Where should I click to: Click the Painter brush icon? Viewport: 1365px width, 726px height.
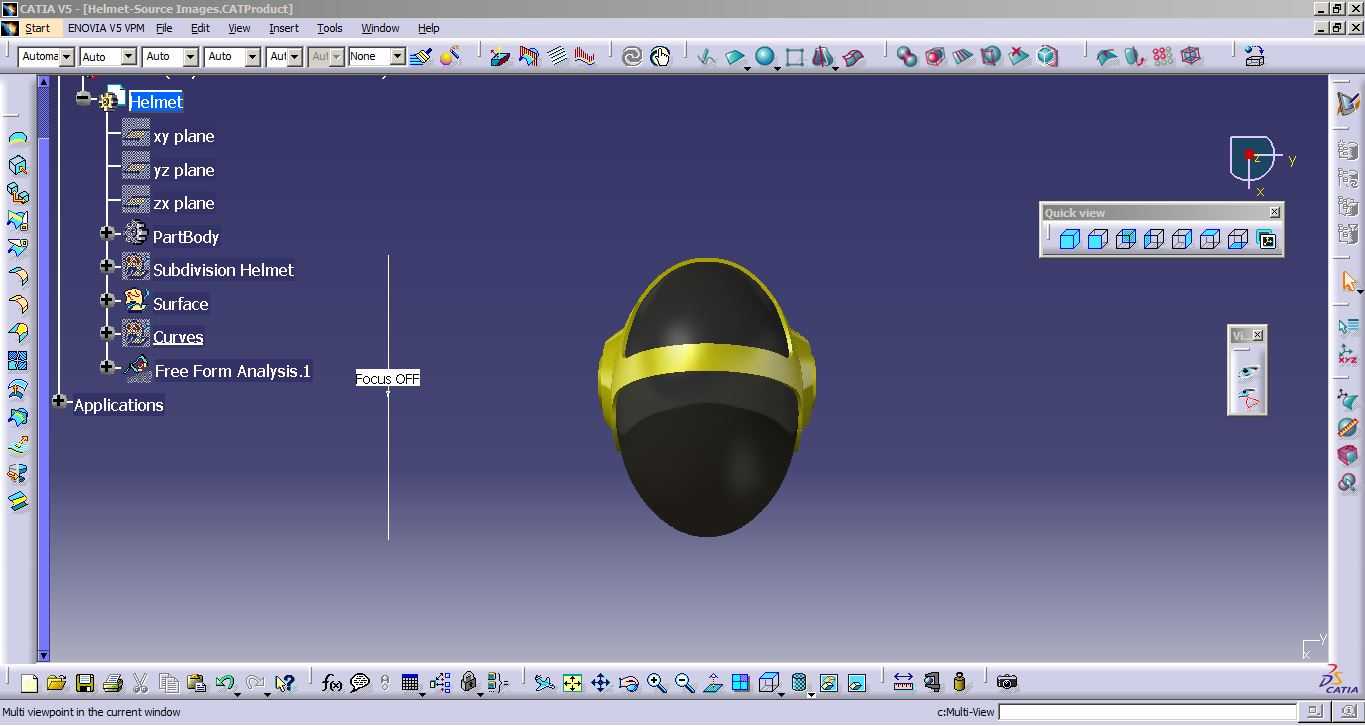421,56
